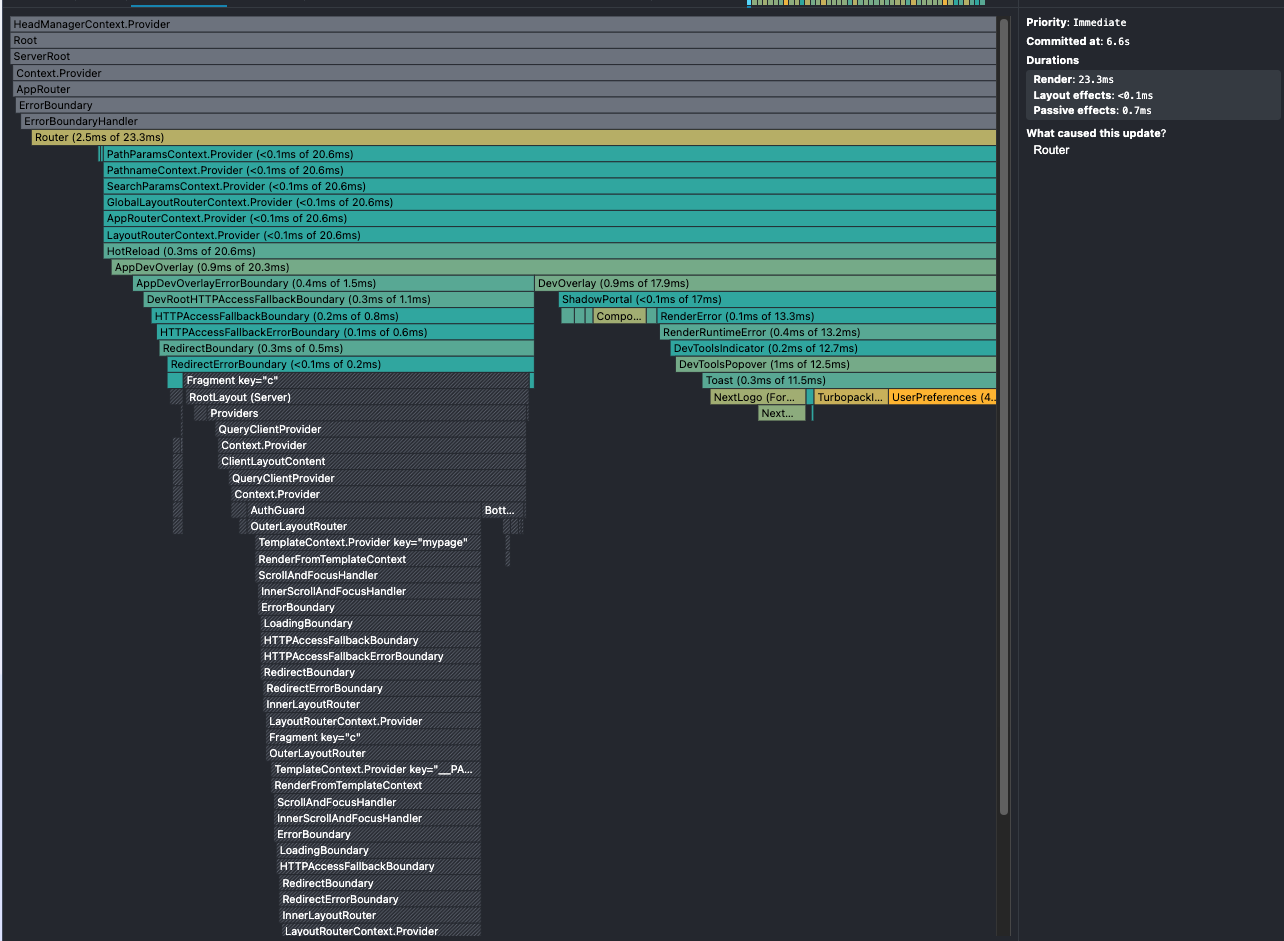Select the AuthGuard component bar
Viewport: 1284px width, 941px height.
364,510
